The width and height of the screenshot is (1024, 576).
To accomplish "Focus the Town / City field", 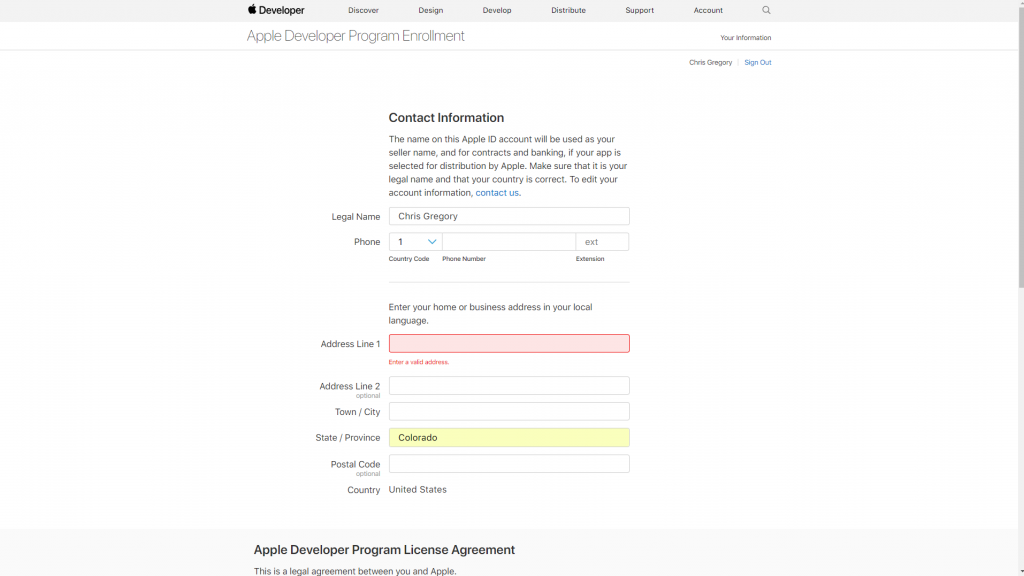I will (509, 411).
